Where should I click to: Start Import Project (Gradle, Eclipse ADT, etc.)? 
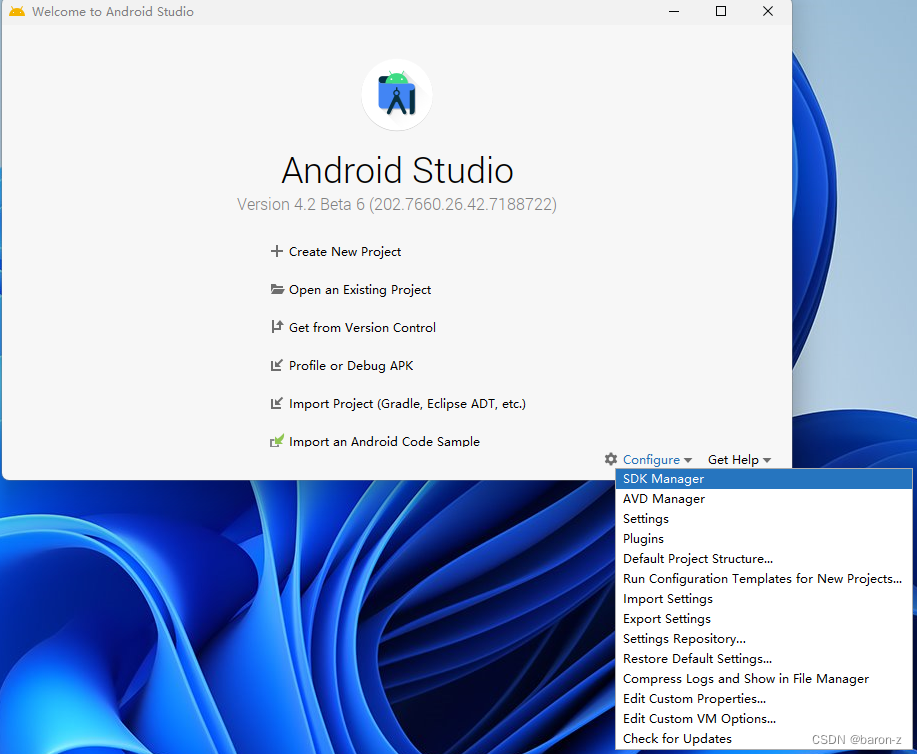pyautogui.click(x=407, y=404)
